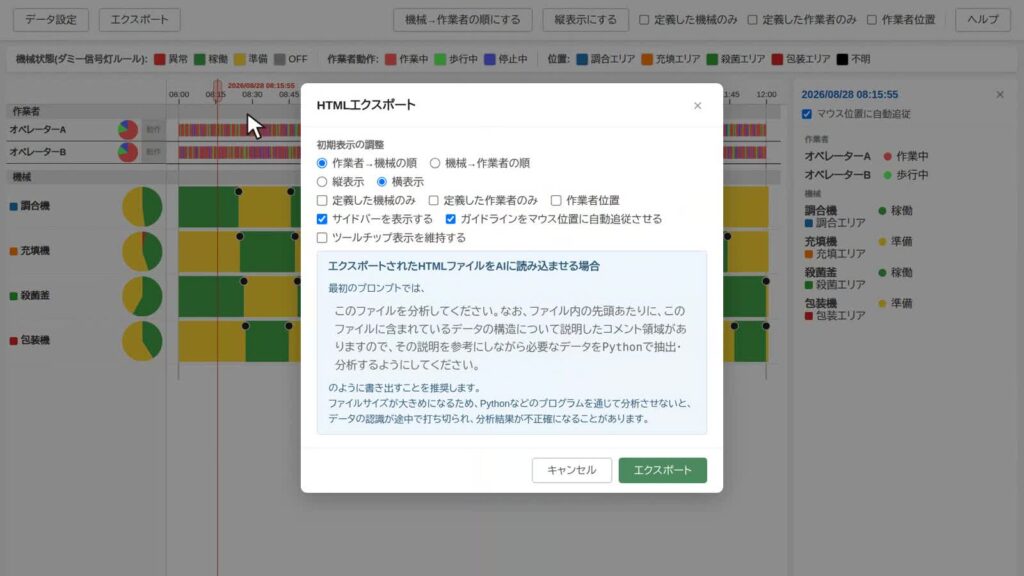Click 包装機 pie chart icon

pos(142,340)
